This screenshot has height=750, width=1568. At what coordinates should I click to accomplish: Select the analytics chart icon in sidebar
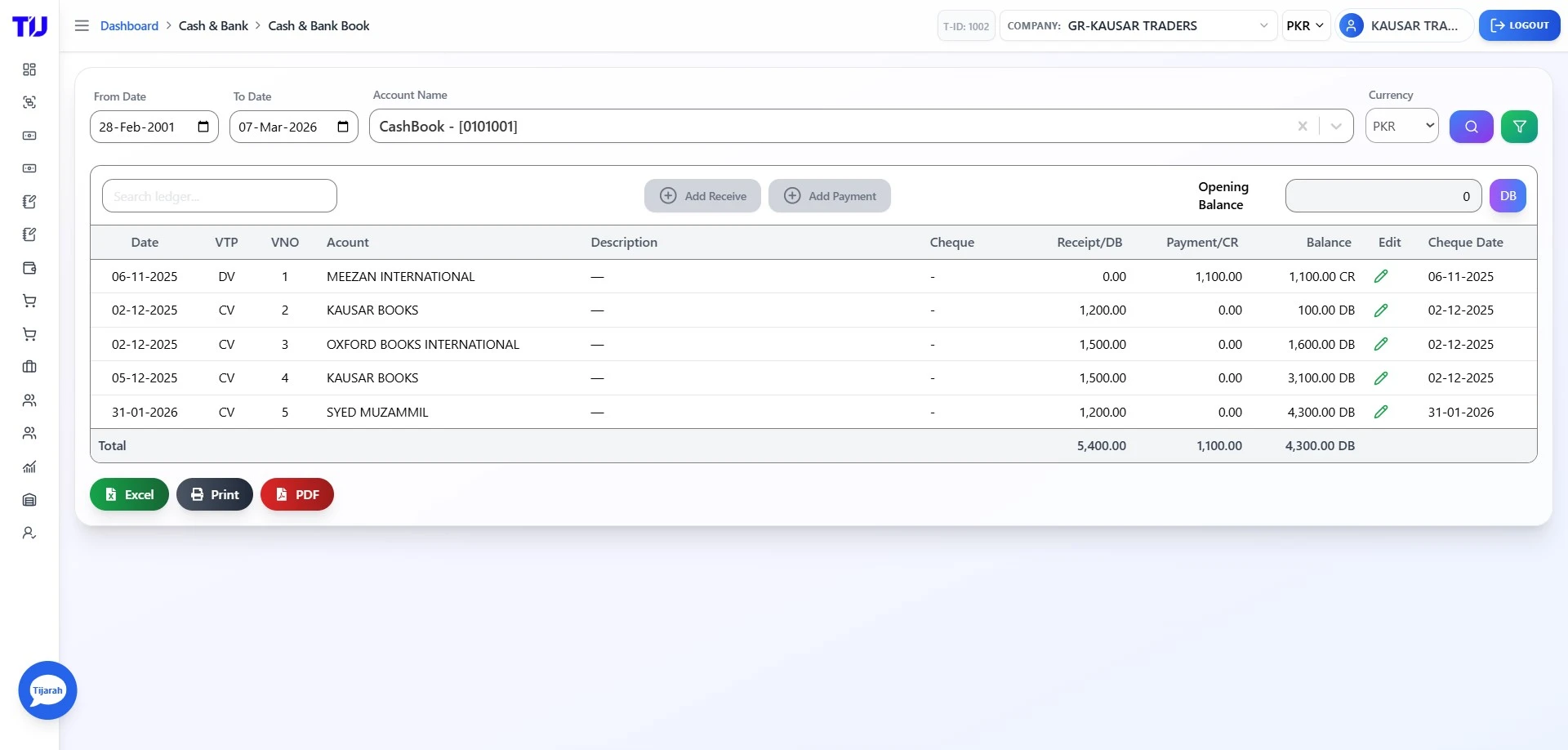tap(29, 467)
